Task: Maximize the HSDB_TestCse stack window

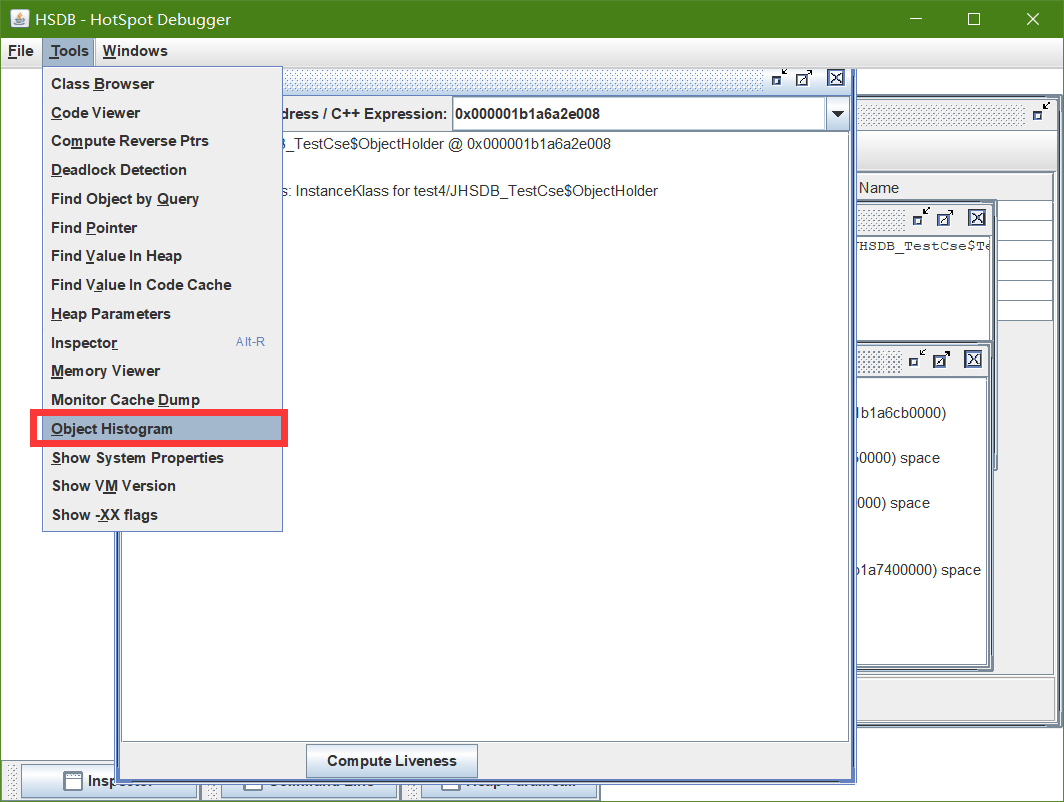Action: click(945, 218)
